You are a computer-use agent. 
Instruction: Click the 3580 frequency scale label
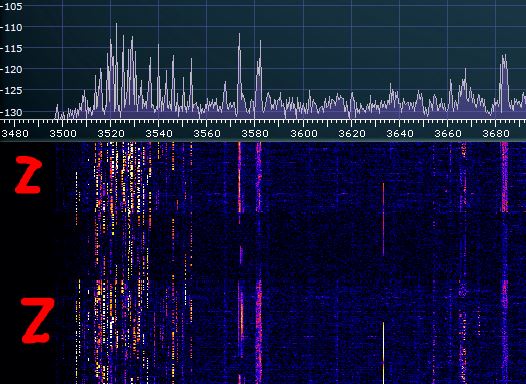[255, 134]
